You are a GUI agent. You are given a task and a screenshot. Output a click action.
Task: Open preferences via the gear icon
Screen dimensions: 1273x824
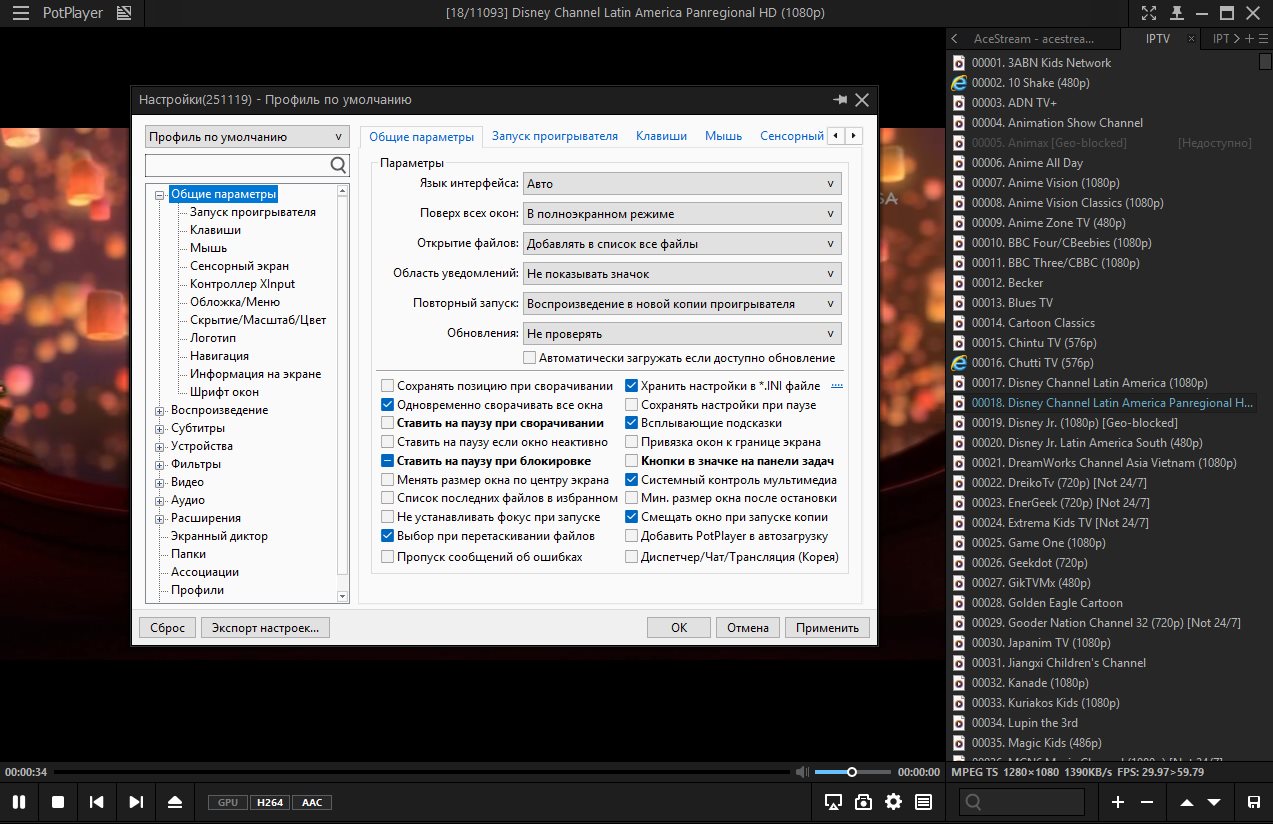click(x=893, y=802)
